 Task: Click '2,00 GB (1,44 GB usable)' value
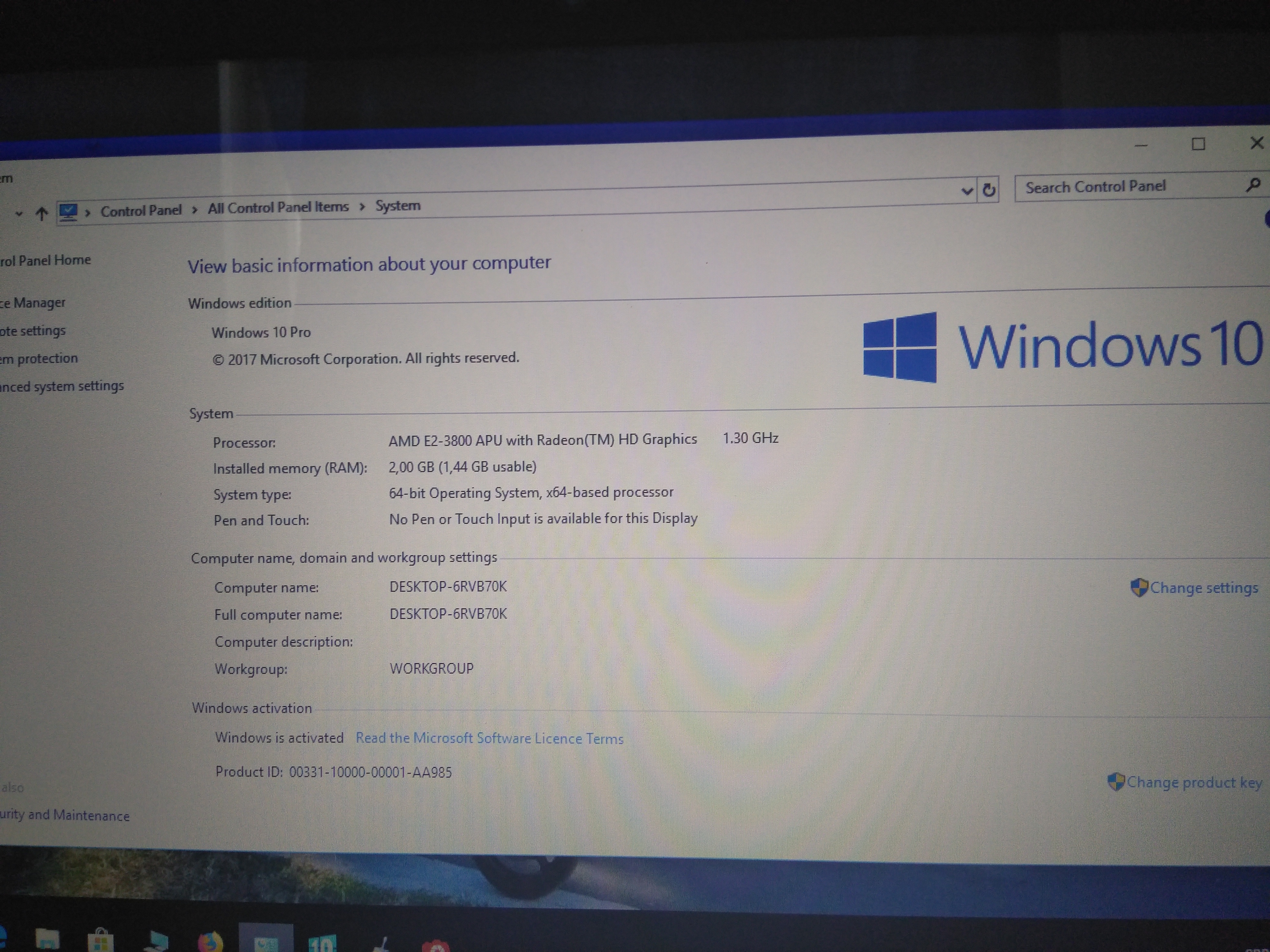pos(463,467)
